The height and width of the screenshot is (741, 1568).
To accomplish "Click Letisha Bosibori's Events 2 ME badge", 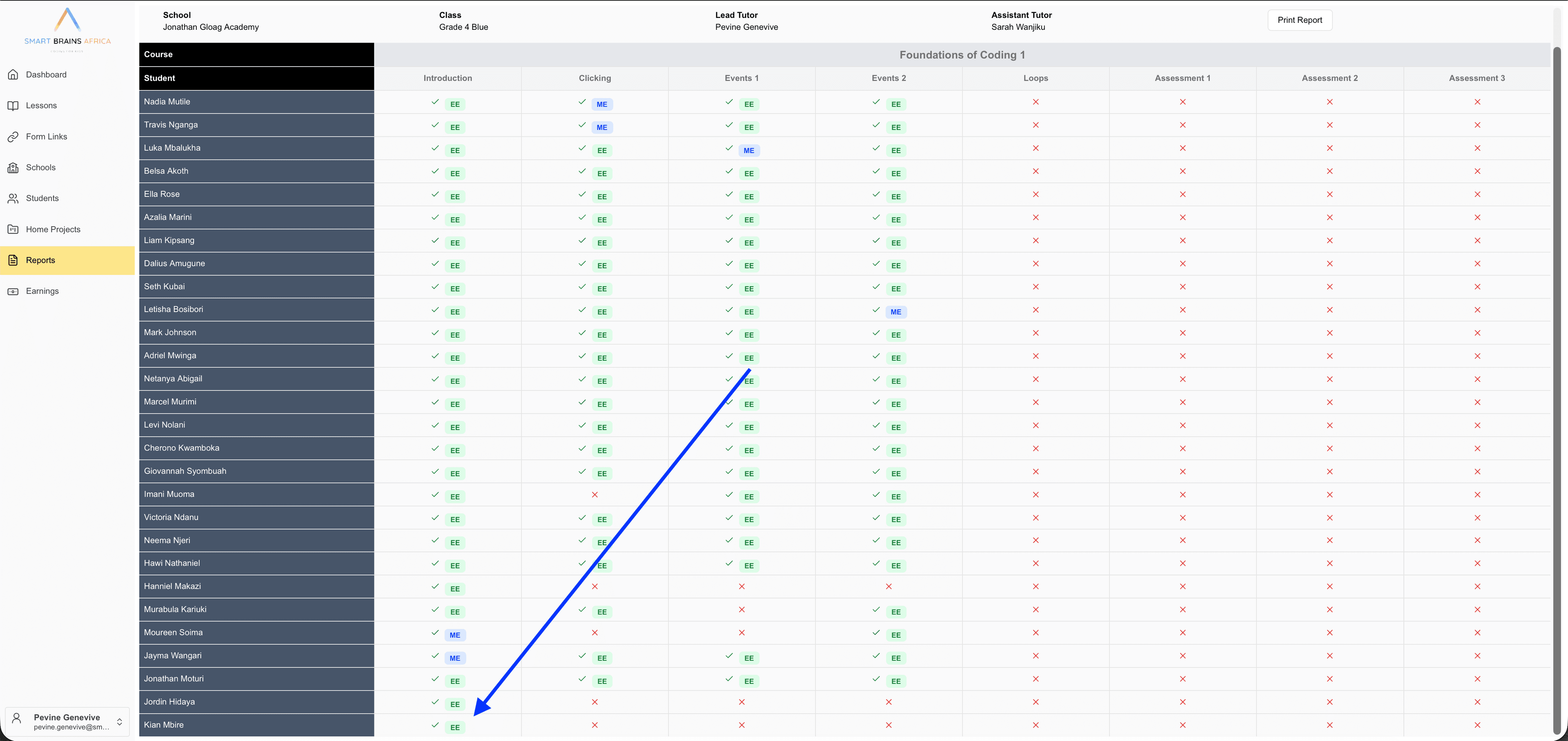I will (895, 312).
